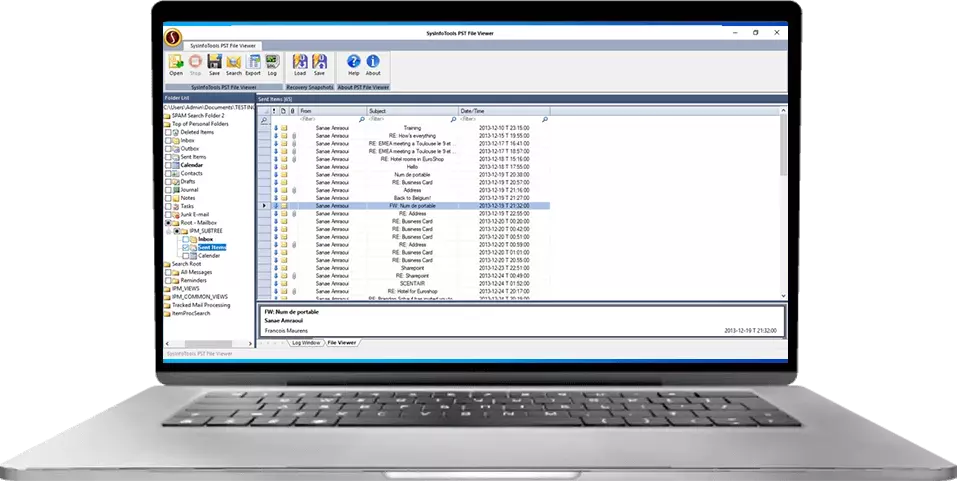This screenshot has width=957, height=481.
Task: Check the Outbox folder checkbox
Action: tap(168, 148)
